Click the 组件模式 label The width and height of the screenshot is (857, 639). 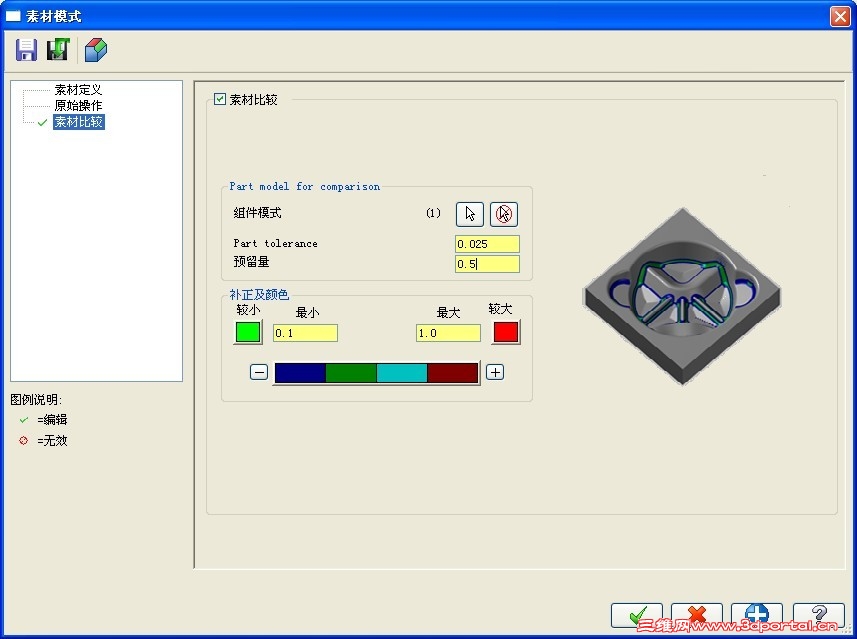(x=257, y=213)
